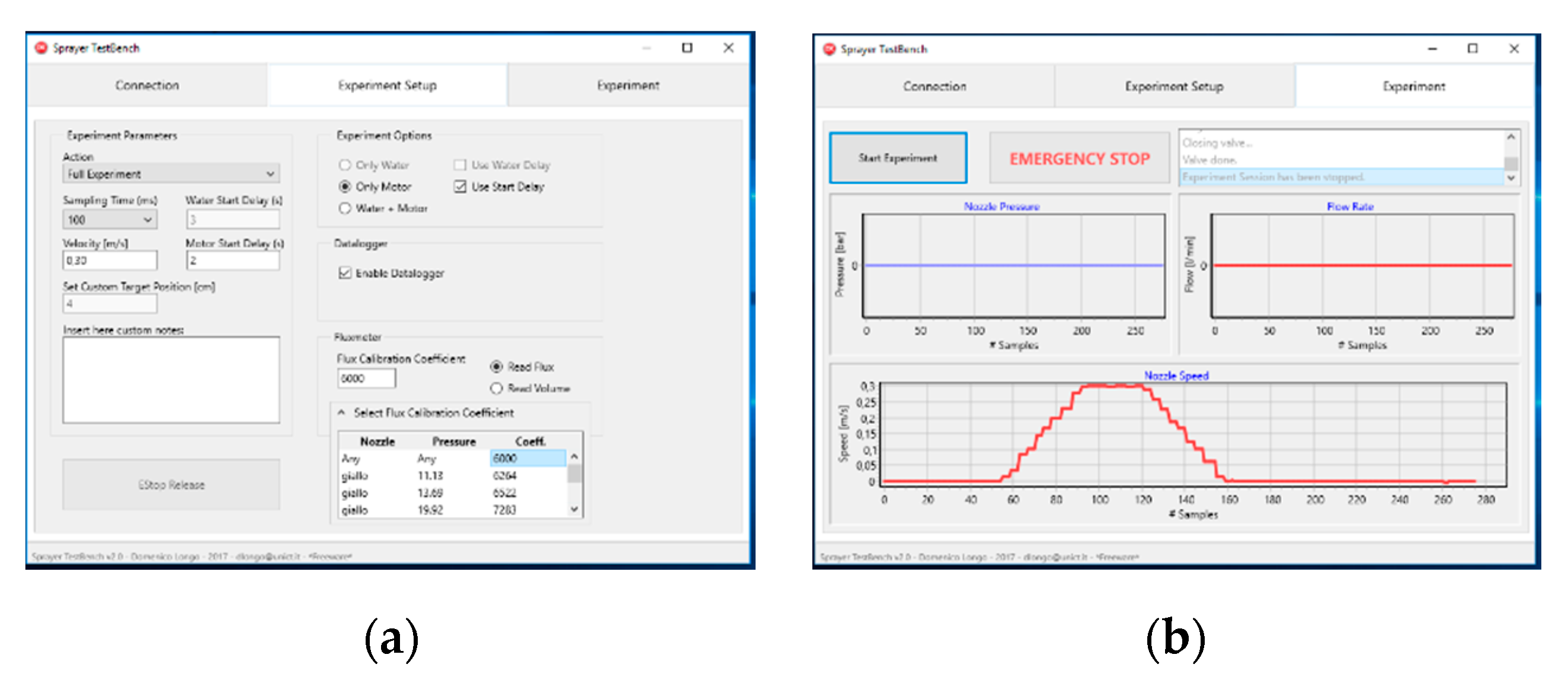The width and height of the screenshot is (1568, 680).
Task: Click the Velocity input field
Action: (110, 260)
